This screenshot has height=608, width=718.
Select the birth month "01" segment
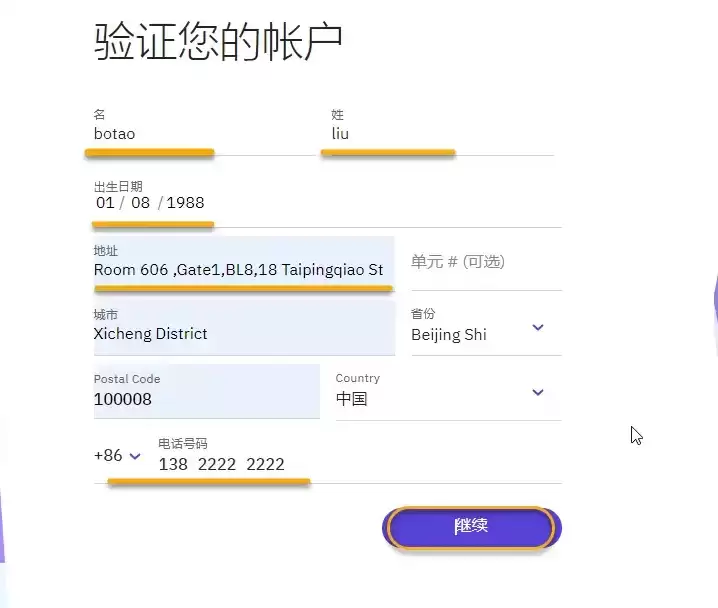click(105, 203)
